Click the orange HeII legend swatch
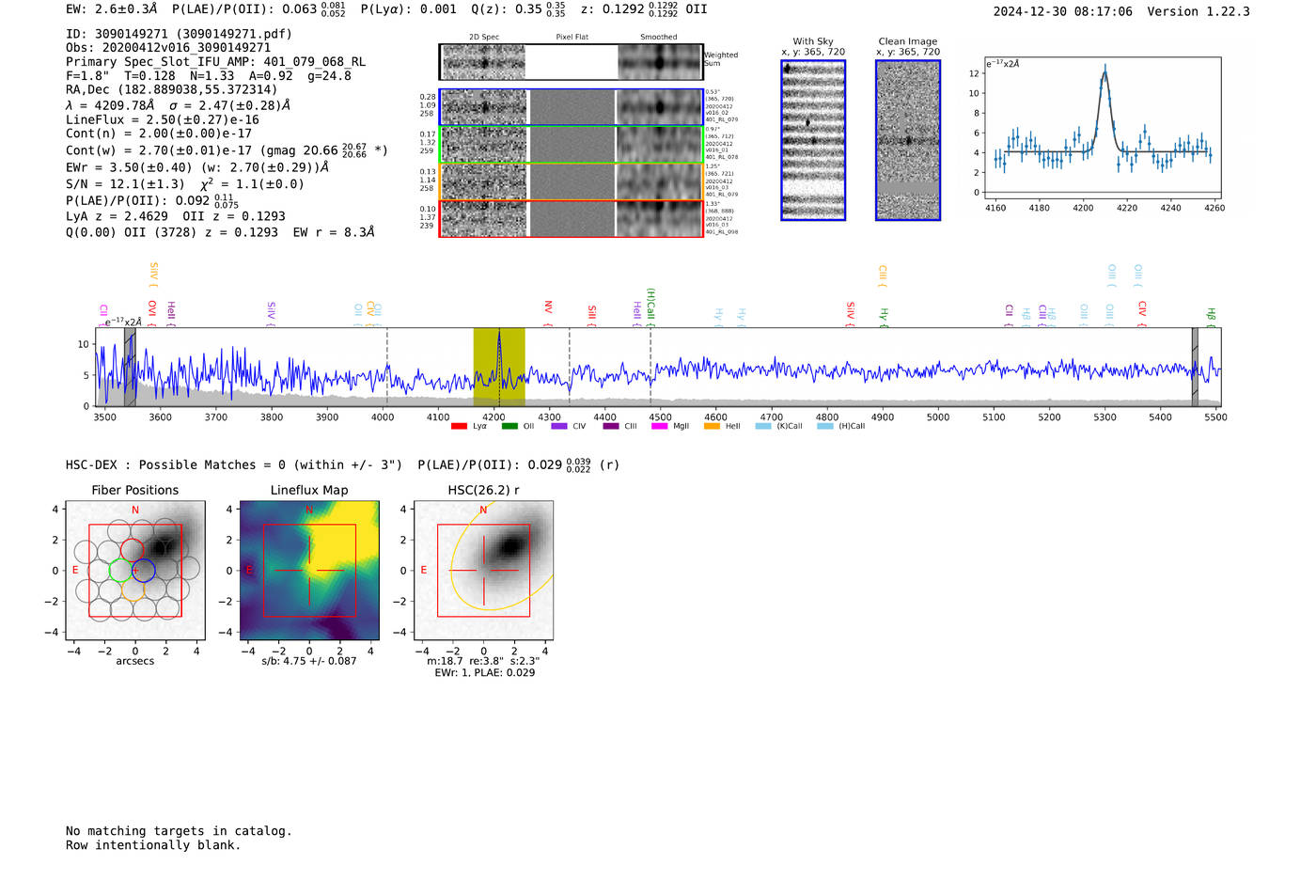 pos(712,426)
